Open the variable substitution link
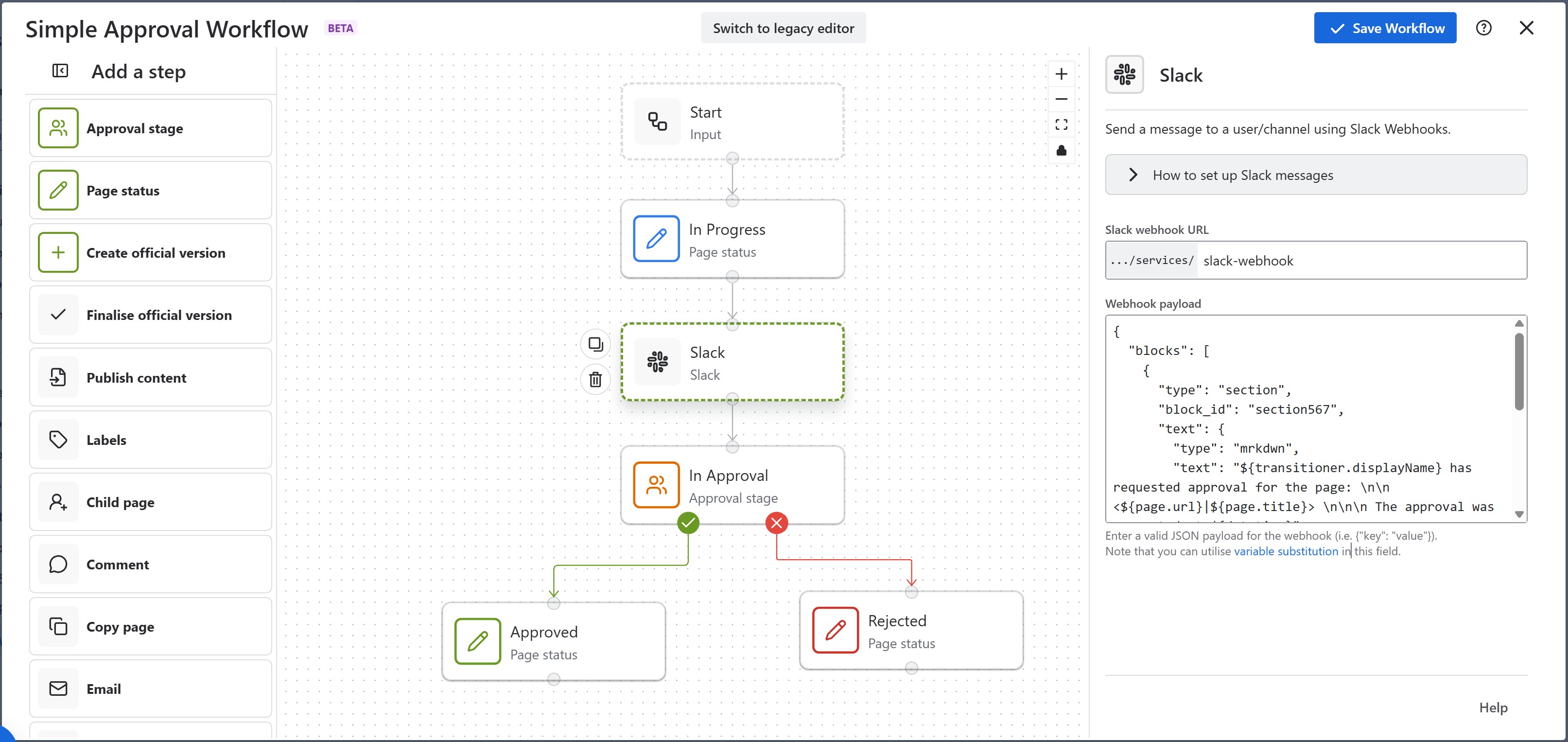Image resolution: width=1568 pixels, height=742 pixels. [x=1286, y=551]
